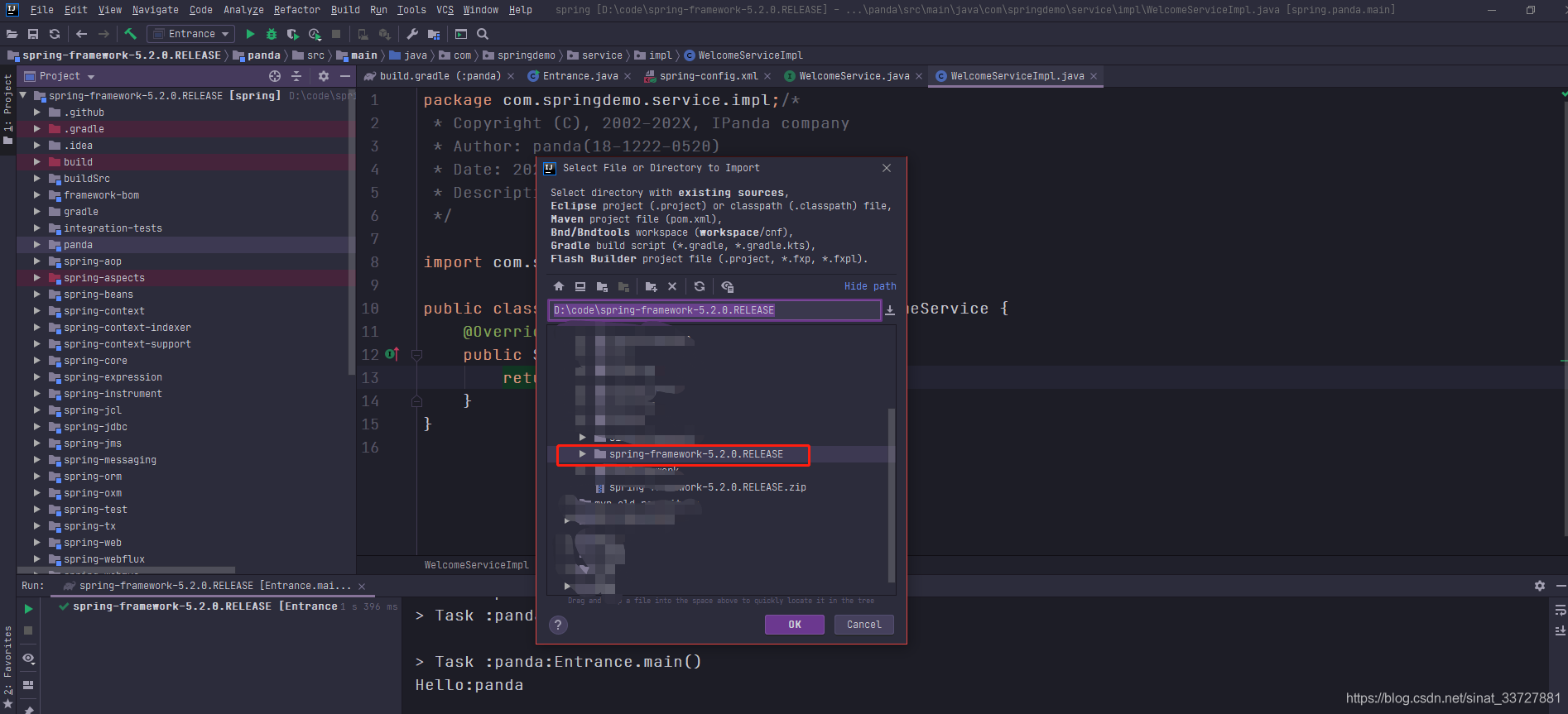Screen dimensions: 1568x714
Task: Expand the buildSrc folder
Action: [36, 179]
